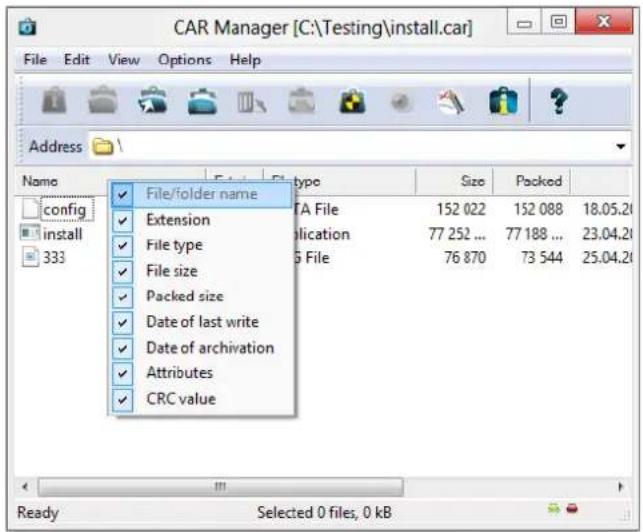Viewport: 643px width, 532px height.
Task: Click the CAR Manager title bar app icon
Action: (x=27, y=27)
